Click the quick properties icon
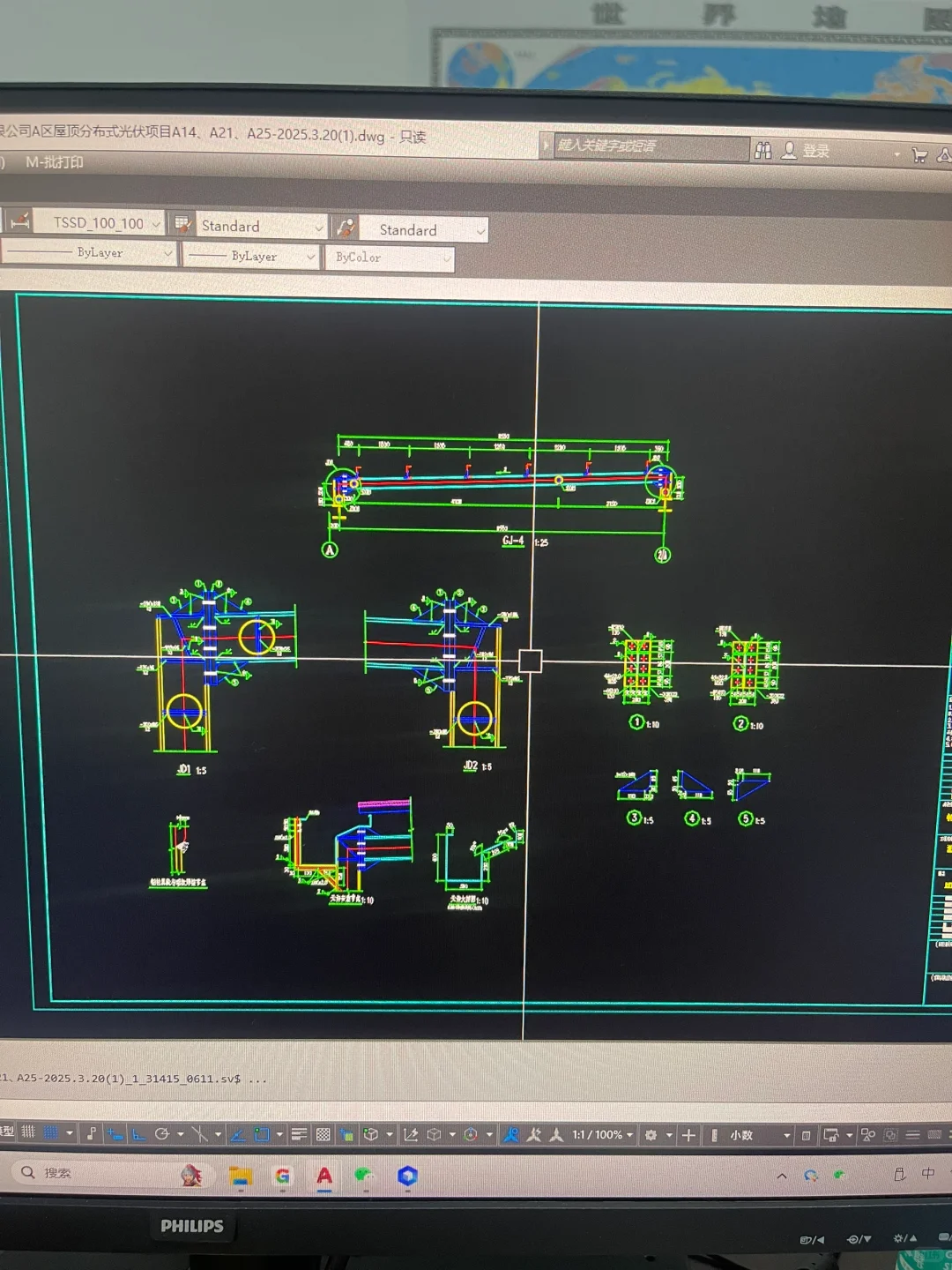This screenshot has height=1270, width=952. coord(806,1136)
